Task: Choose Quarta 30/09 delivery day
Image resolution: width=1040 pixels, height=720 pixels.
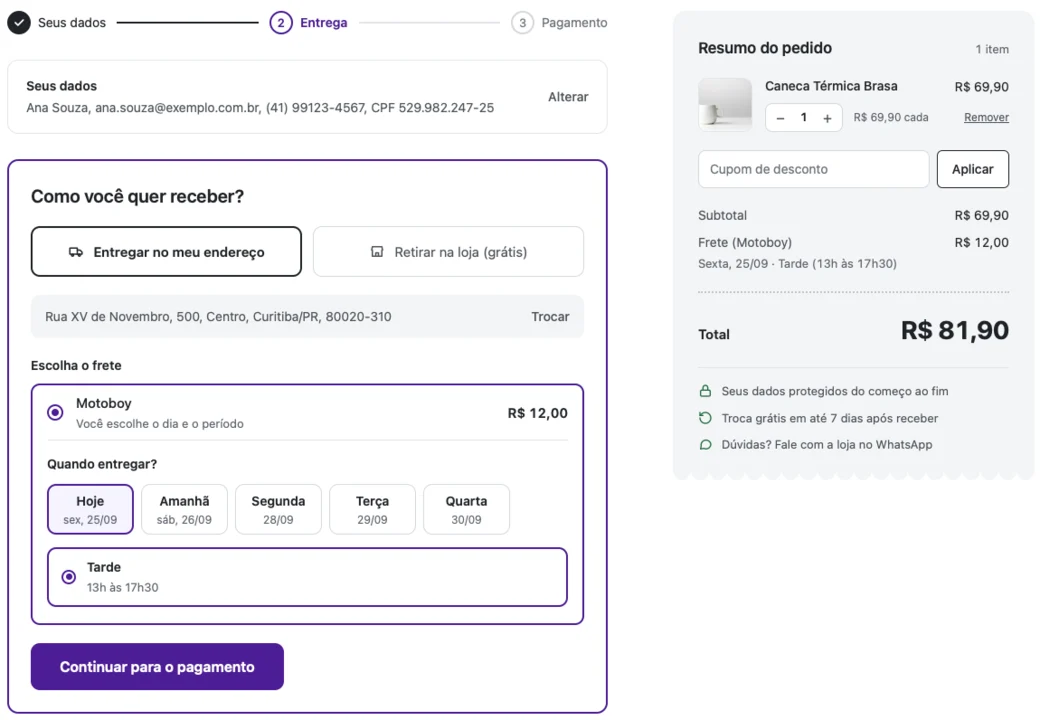Action: coord(467,509)
